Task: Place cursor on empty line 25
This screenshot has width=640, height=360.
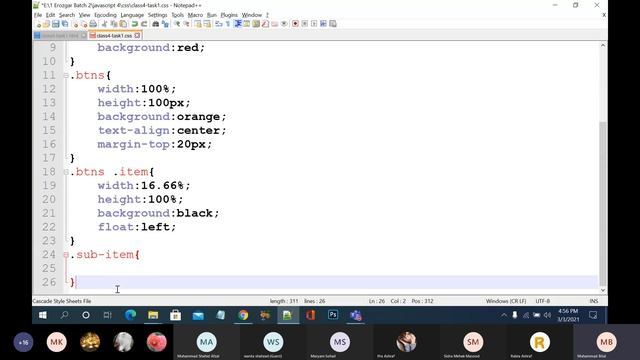Action: [333, 268]
